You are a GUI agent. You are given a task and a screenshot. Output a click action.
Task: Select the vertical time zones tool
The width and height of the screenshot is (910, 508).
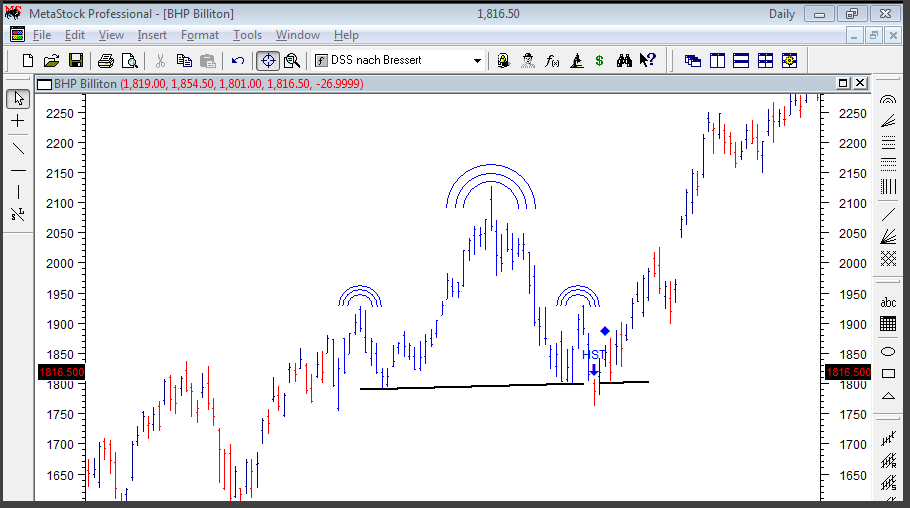pyautogui.click(x=888, y=186)
